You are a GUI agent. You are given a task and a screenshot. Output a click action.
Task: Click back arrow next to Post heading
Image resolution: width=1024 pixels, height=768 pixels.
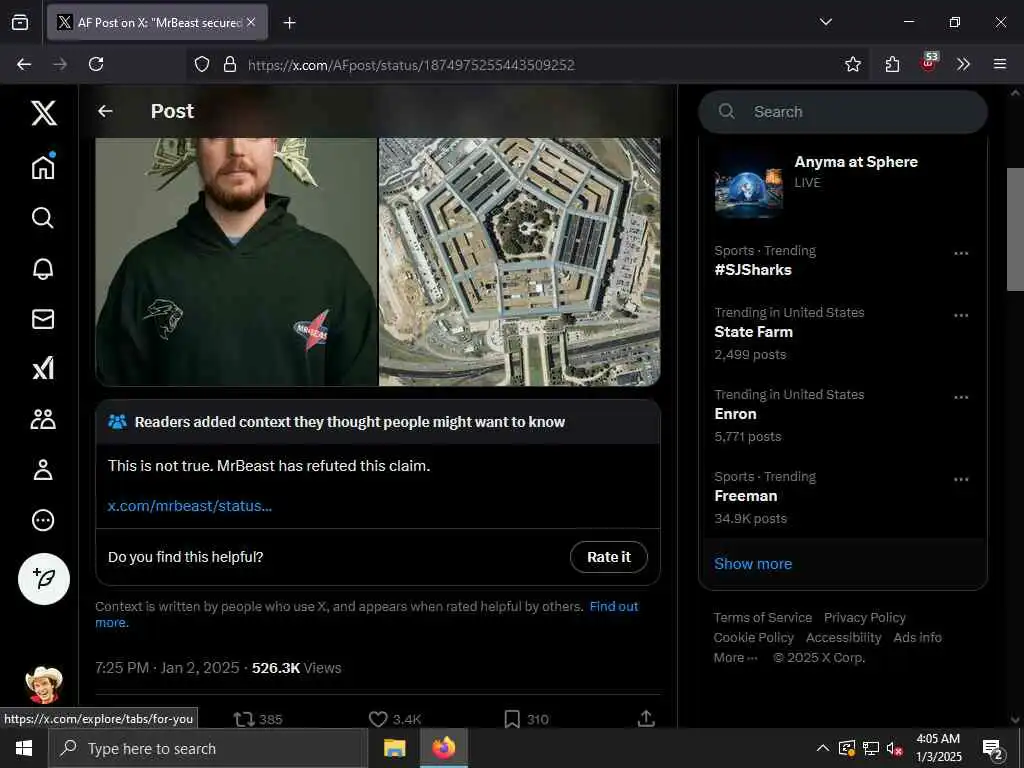click(x=105, y=111)
